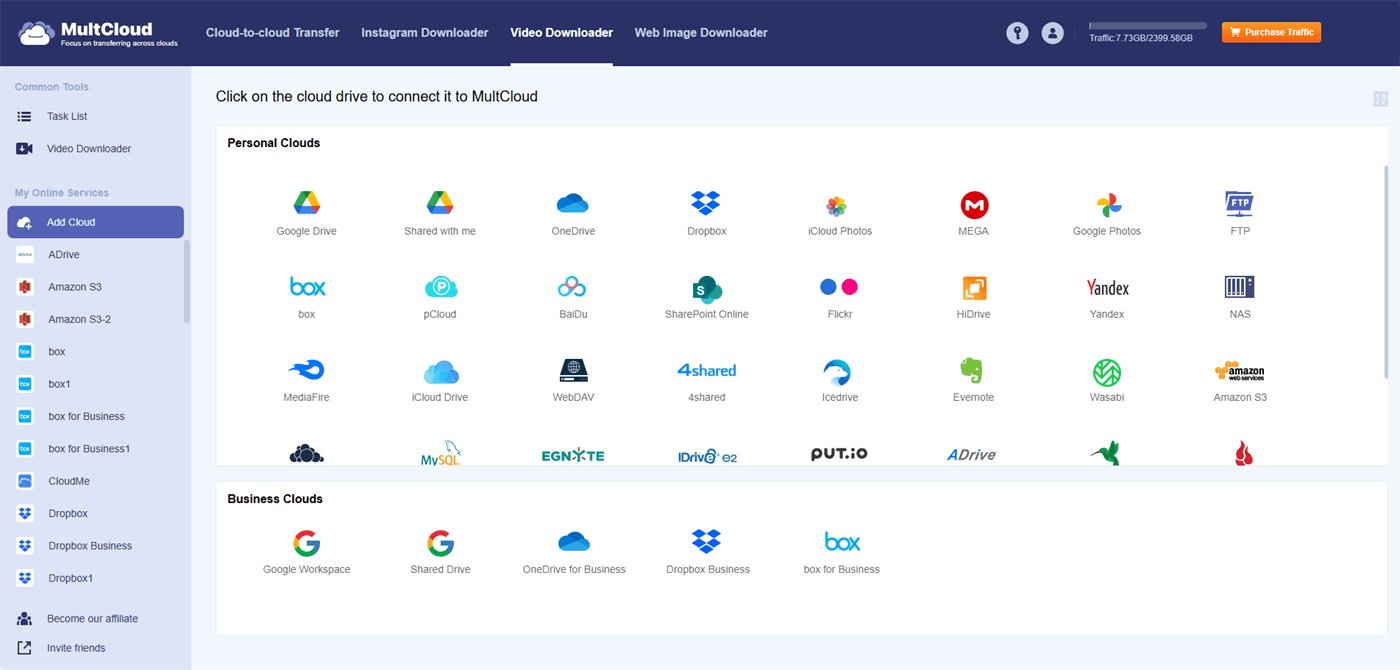Add SharePoint Online cloud

[x=706, y=288]
